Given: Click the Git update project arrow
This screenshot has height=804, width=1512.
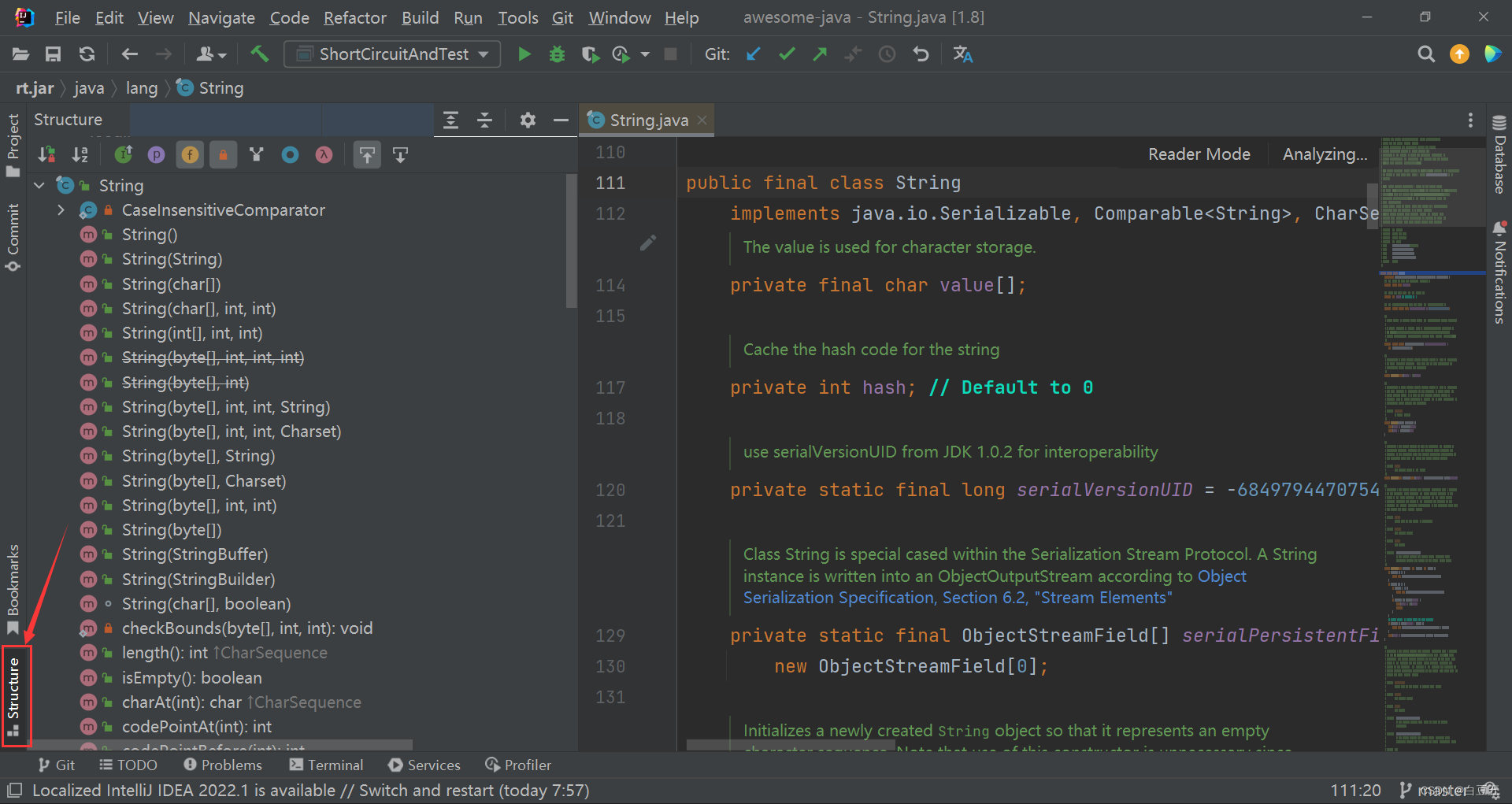Looking at the screenshot, I should [754, 54].
